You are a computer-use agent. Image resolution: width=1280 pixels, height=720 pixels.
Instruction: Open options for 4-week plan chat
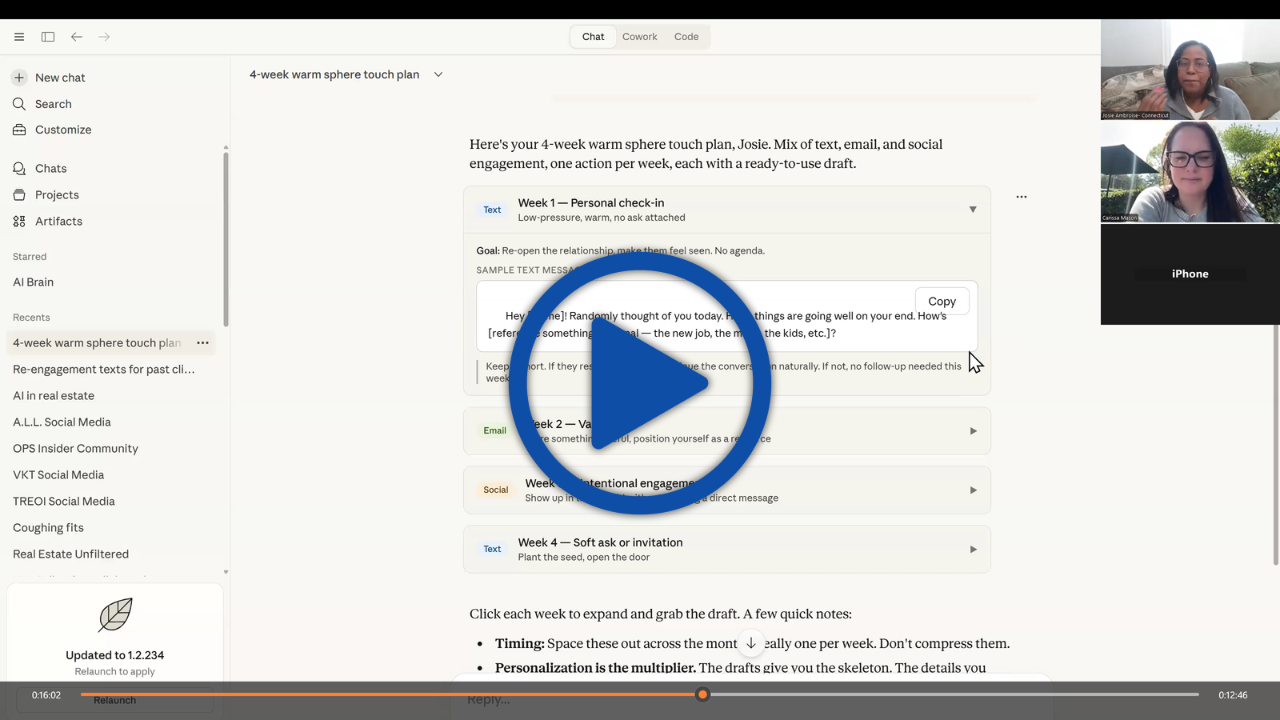click(x=203, y=343)
